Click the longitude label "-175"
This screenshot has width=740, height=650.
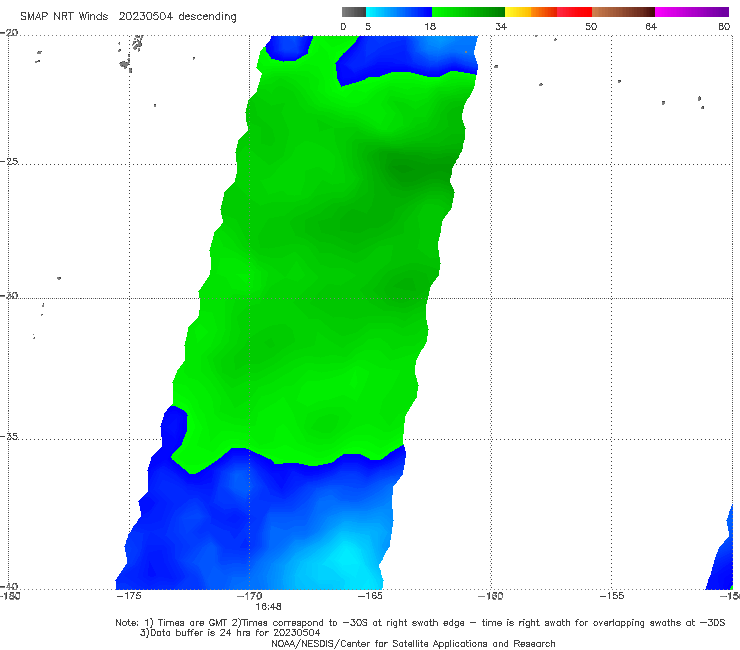(x=129, y=595)
